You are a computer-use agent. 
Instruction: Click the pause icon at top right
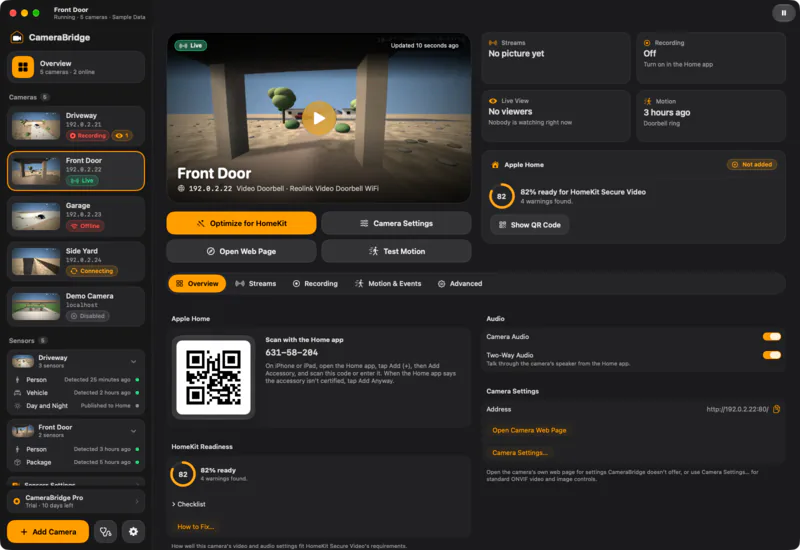[783, 13]
